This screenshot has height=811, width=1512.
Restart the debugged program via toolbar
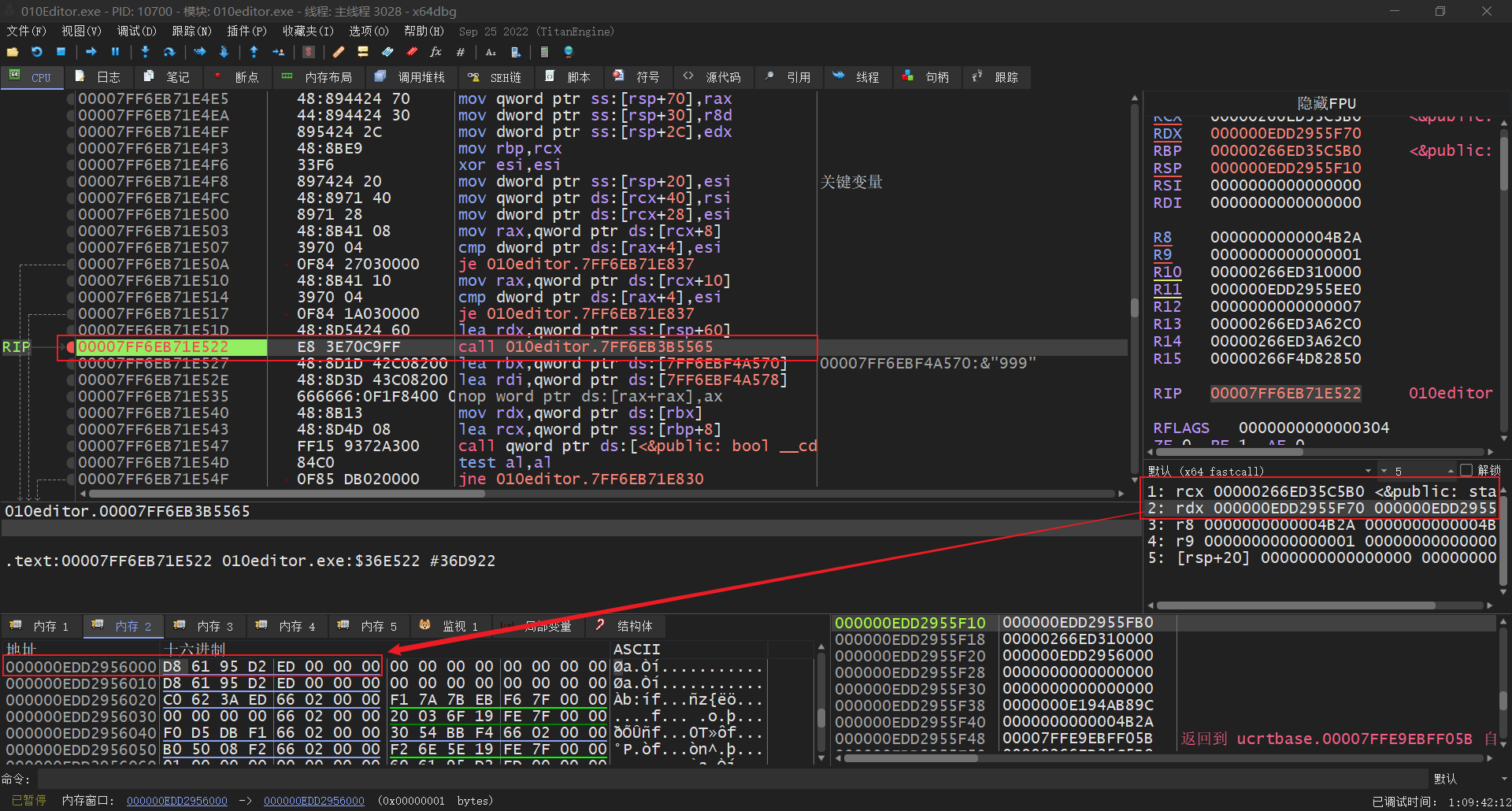(x=37, y=52)
